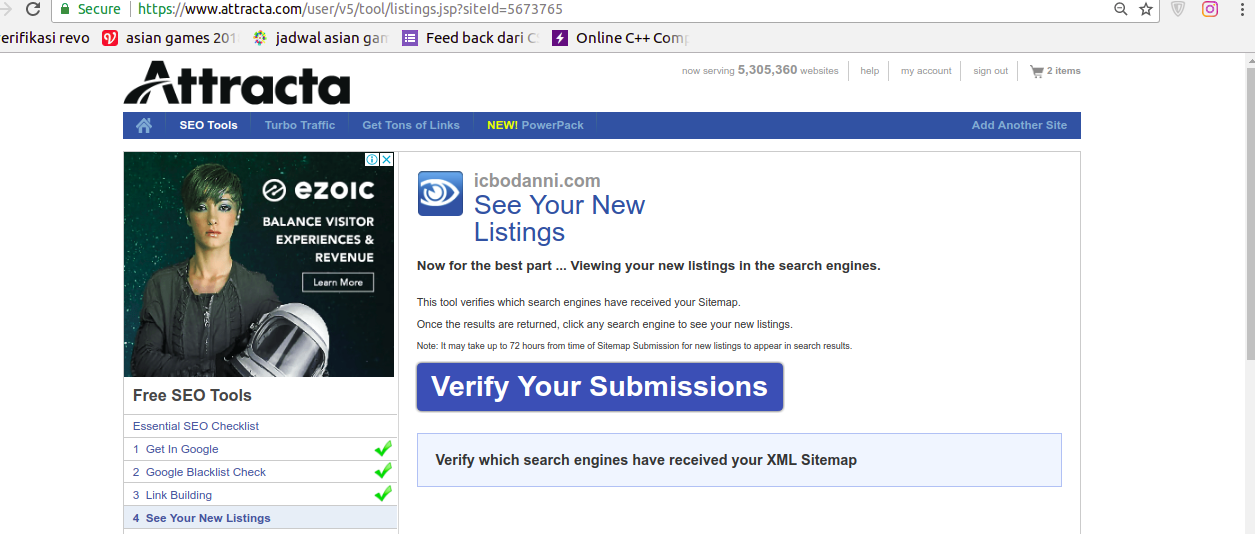1255x534 pixels.
Task: Open the asian games 201 bookmark
Action: [170, 38]
